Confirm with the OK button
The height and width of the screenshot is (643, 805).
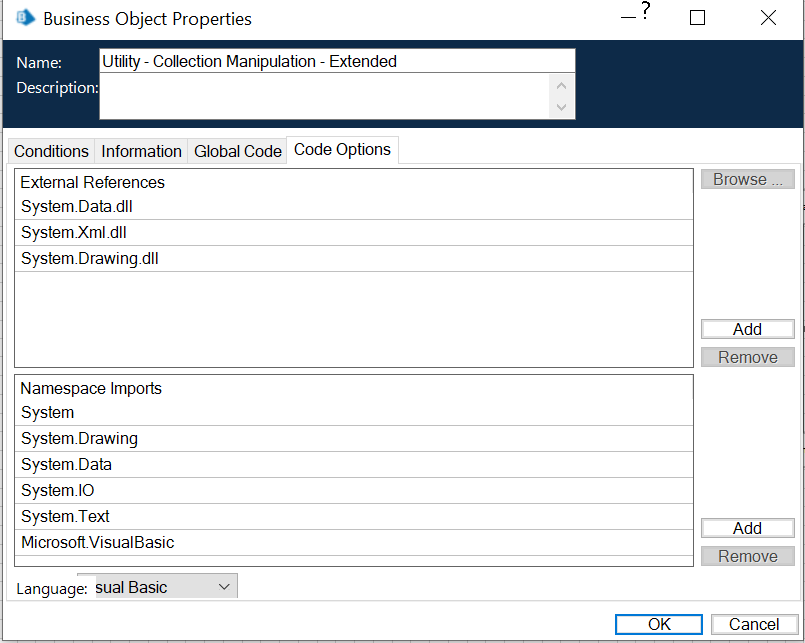[659, 624]
